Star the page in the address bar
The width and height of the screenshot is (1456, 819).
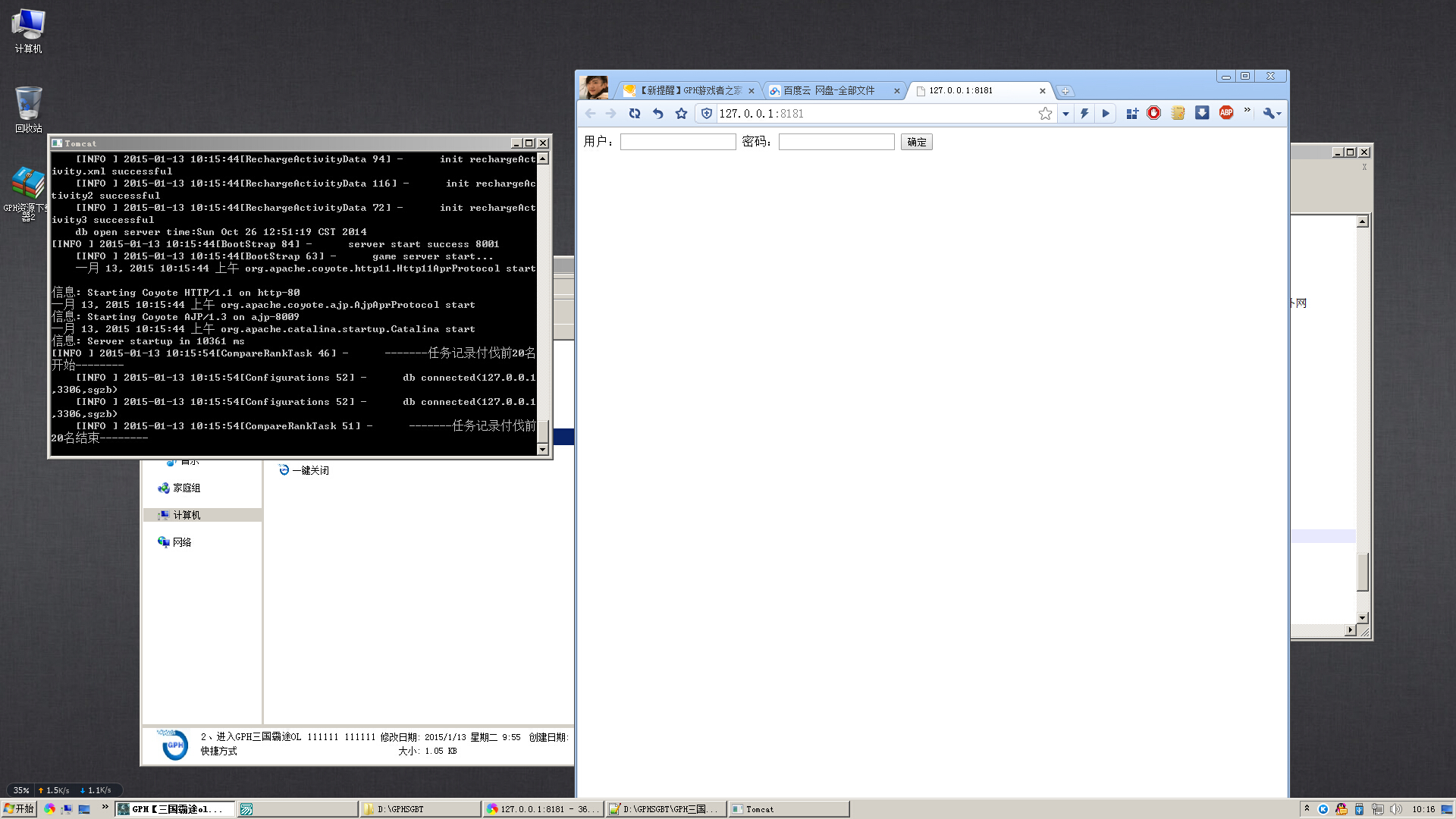(x=1045, y=114)
